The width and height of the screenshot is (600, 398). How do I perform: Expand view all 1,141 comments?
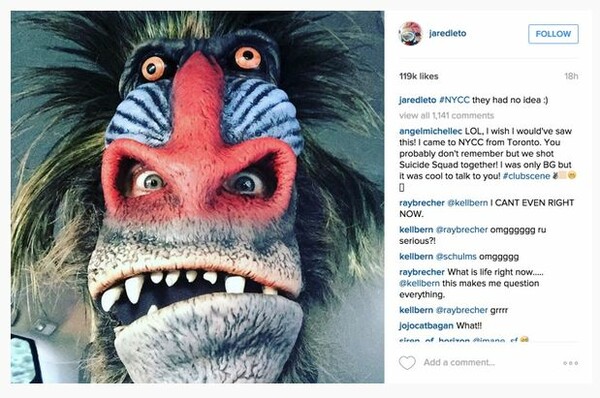[447, 116]
